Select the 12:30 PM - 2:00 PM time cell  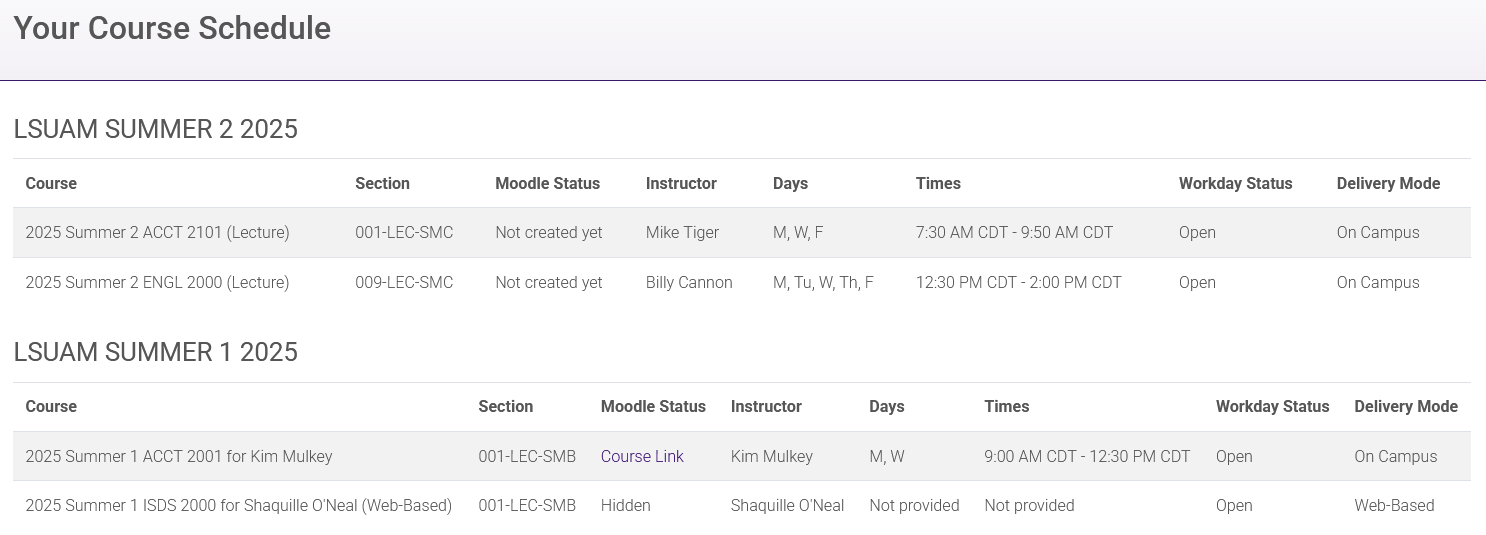[x=1018, y=283]
